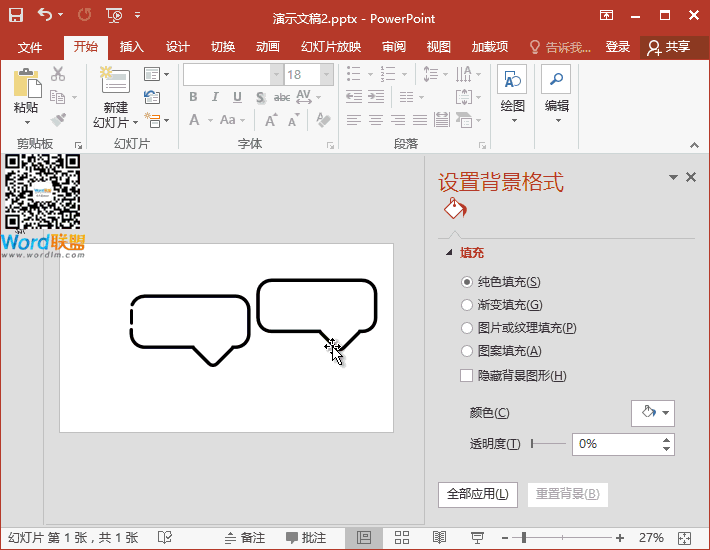
Task: Apply Underline formatting
Action: pyautogui.click(x=237, y=97)
